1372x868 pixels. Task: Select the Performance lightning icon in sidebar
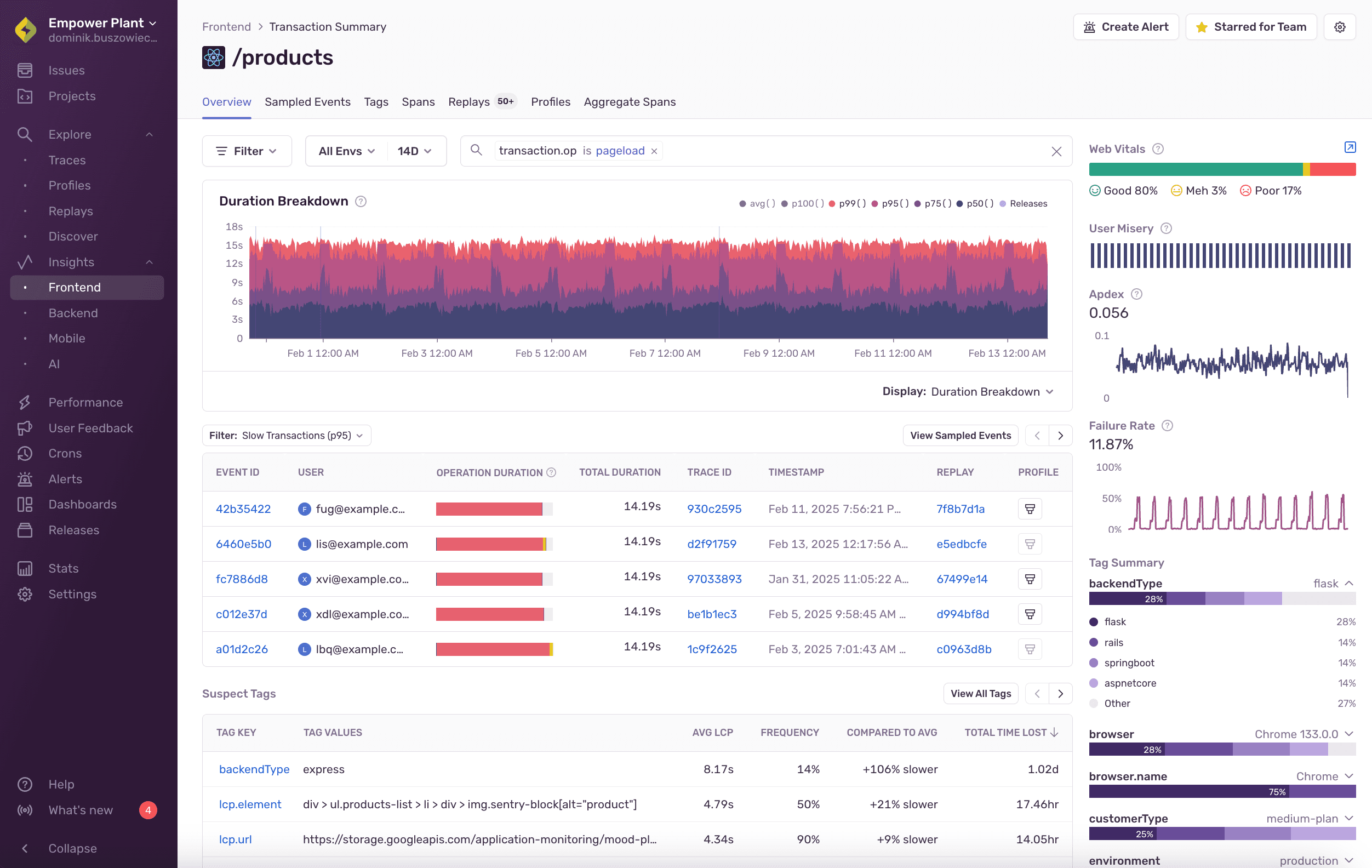pos(25,402)
